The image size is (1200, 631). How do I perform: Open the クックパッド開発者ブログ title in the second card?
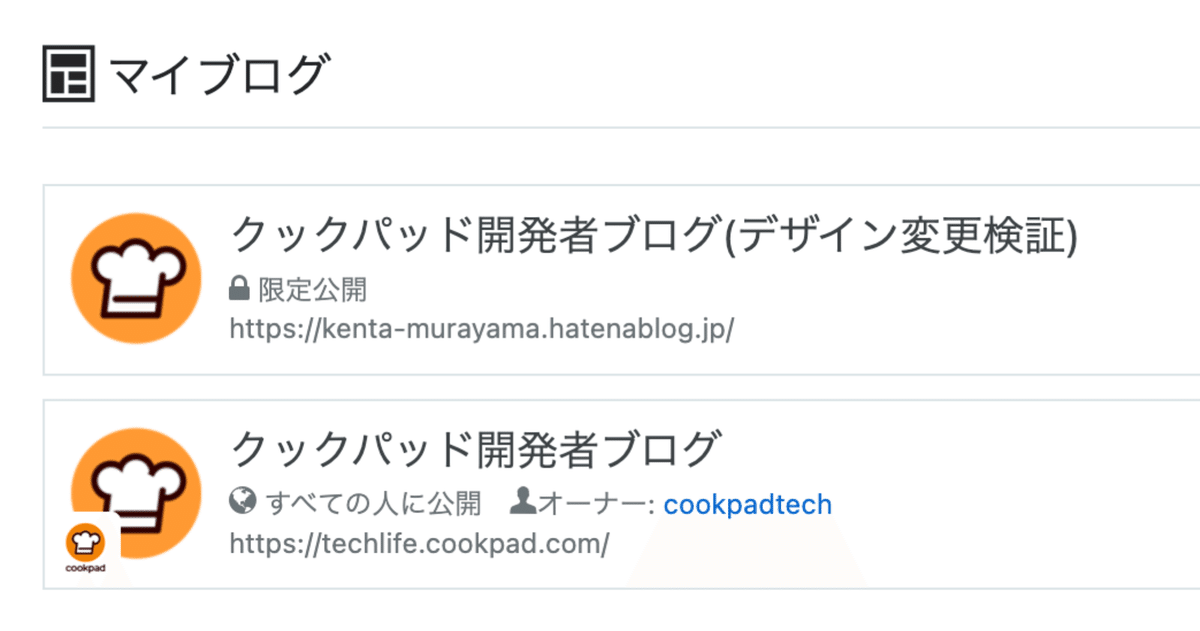pyautogui.click(x=475, y=450)
